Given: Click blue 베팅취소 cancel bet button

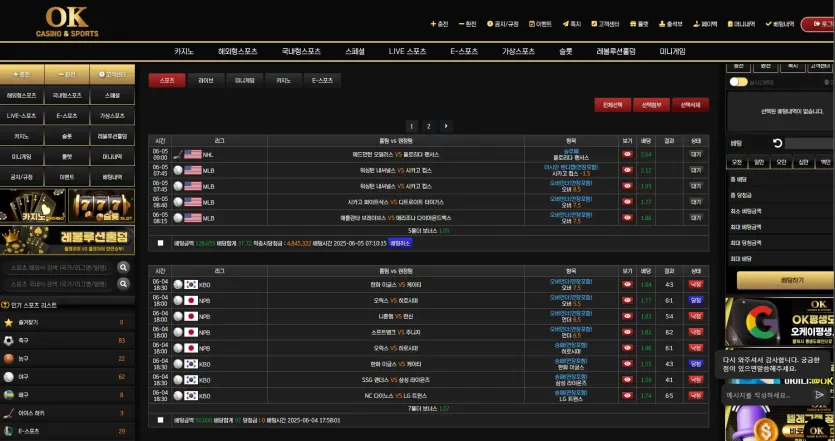Looking at the screenshot, I should click(400, 243).
